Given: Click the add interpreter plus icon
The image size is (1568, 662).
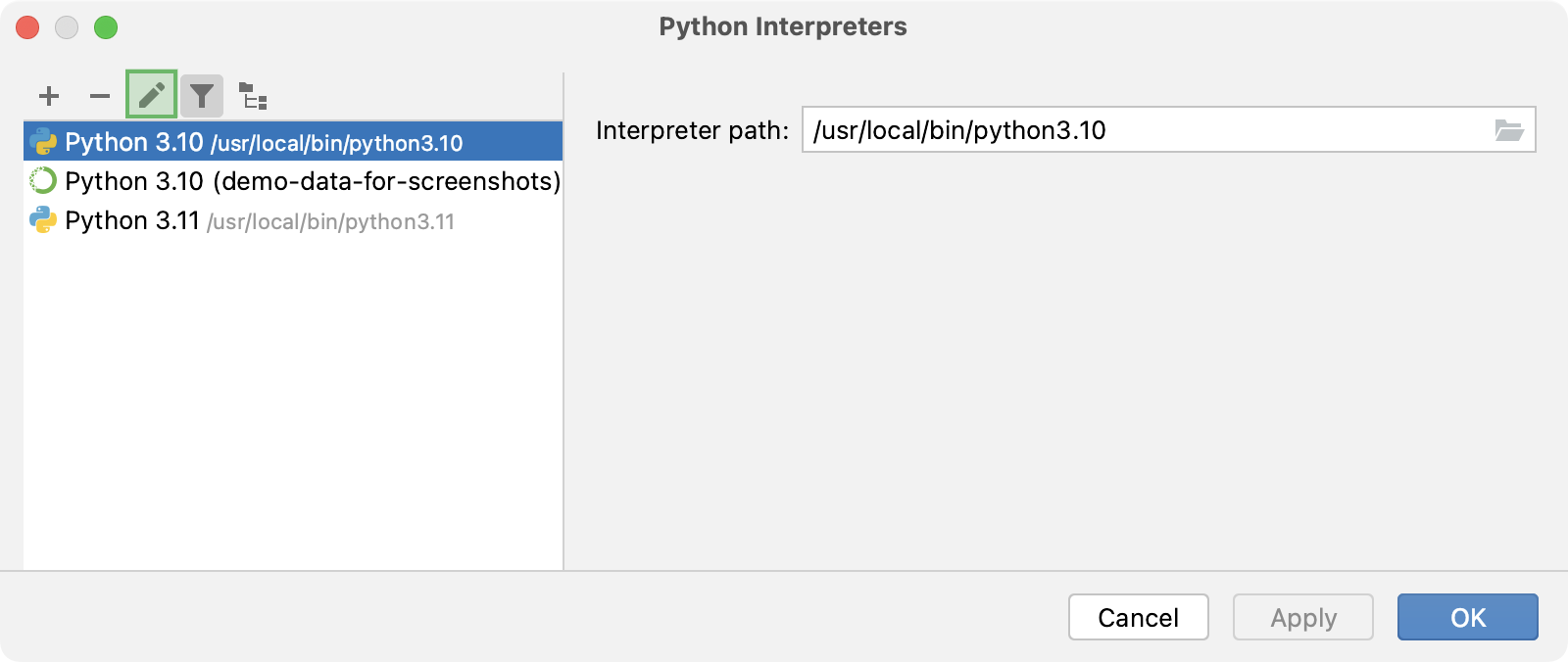Looking at the screenshot, I should 49,96.
